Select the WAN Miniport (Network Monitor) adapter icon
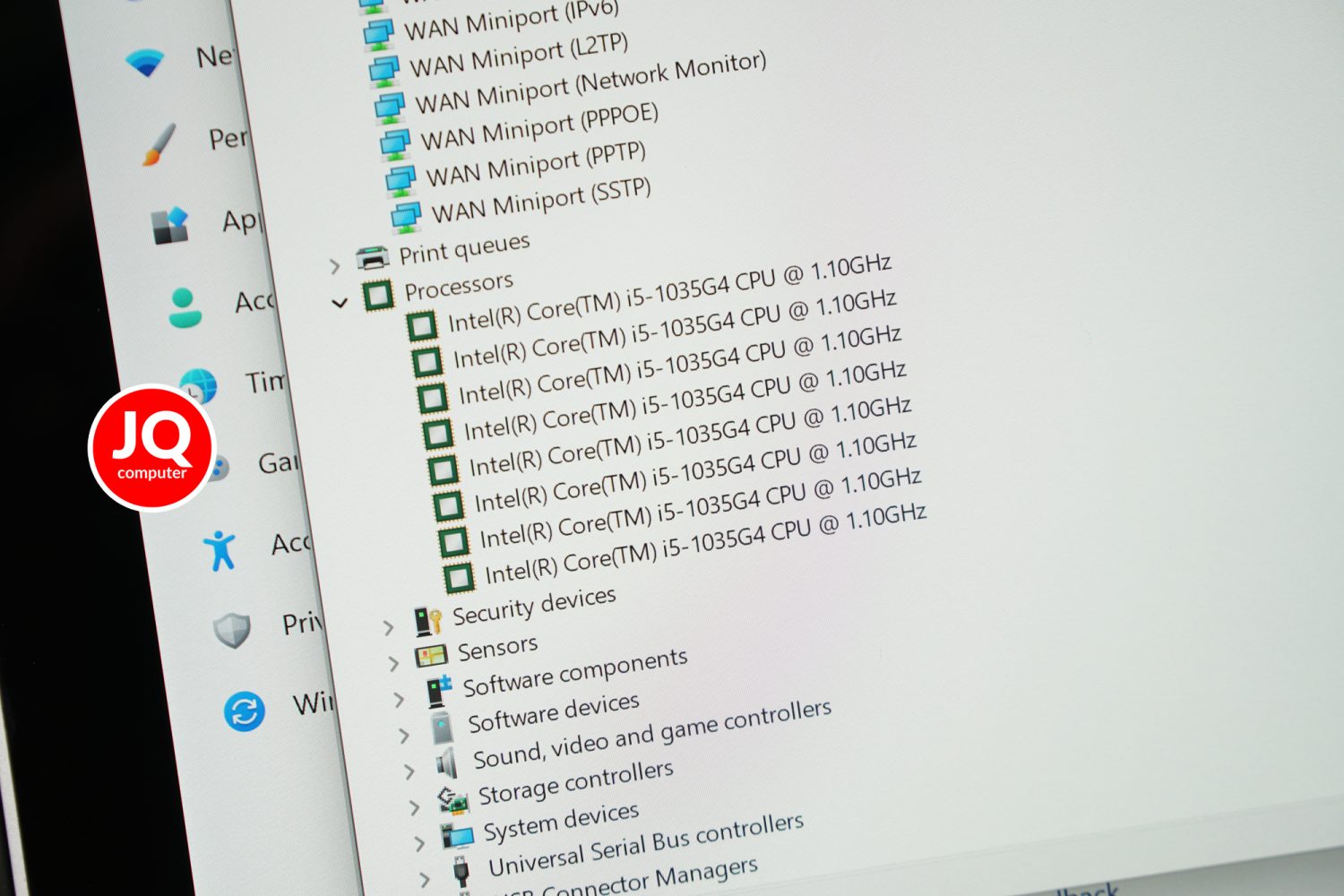Viewport: 1344px width, 896px height. (x=389, y=108)
